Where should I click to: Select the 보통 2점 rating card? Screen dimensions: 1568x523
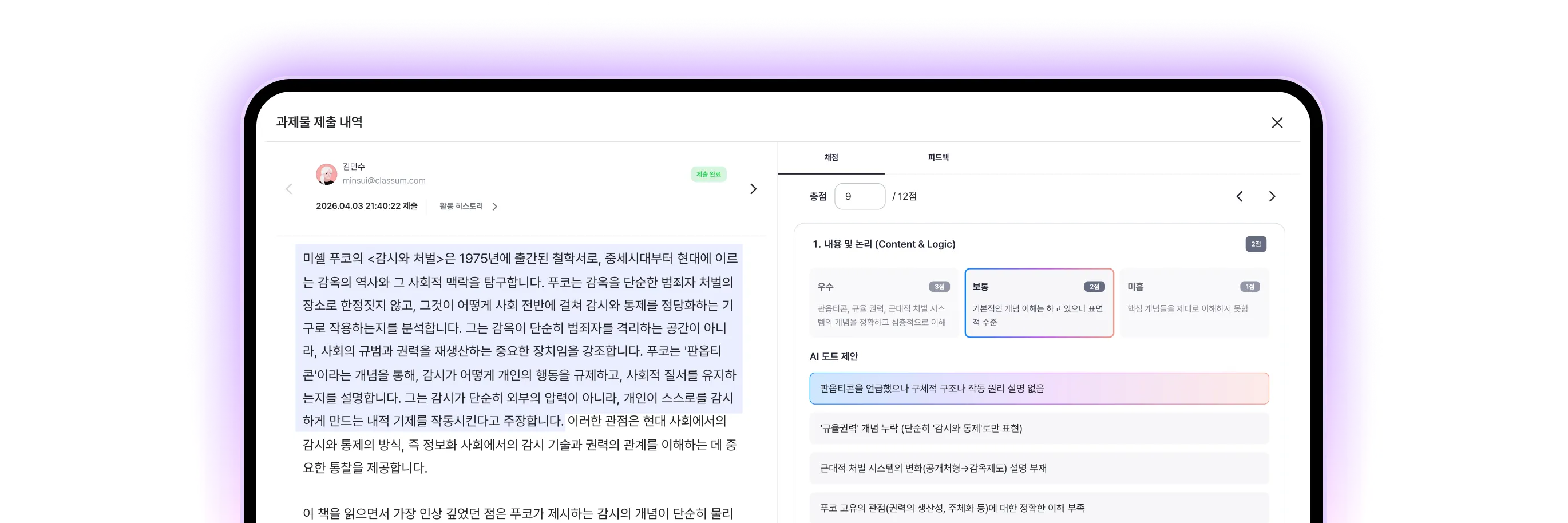tap(1039, 303)
